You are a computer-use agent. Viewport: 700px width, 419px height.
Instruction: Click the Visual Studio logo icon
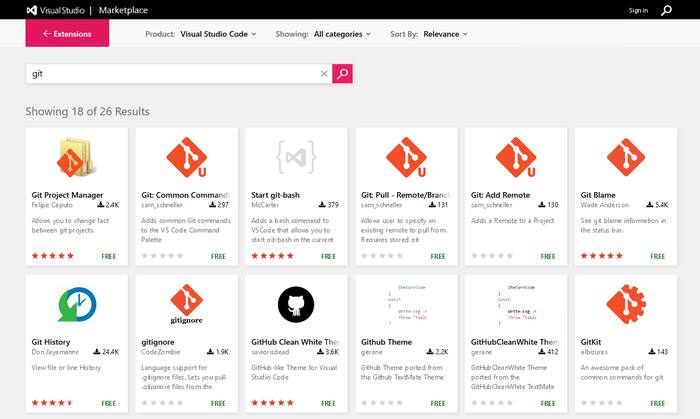pyautogui.click(x=31, y=10)
